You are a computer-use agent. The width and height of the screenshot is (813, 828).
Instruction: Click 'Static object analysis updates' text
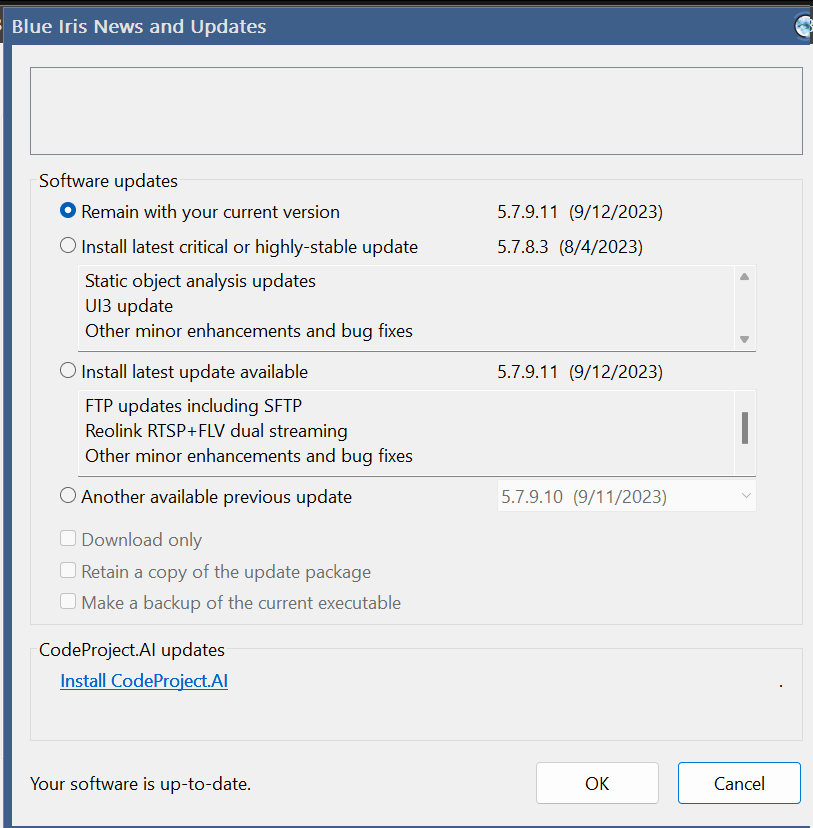[x=200, y=281]
